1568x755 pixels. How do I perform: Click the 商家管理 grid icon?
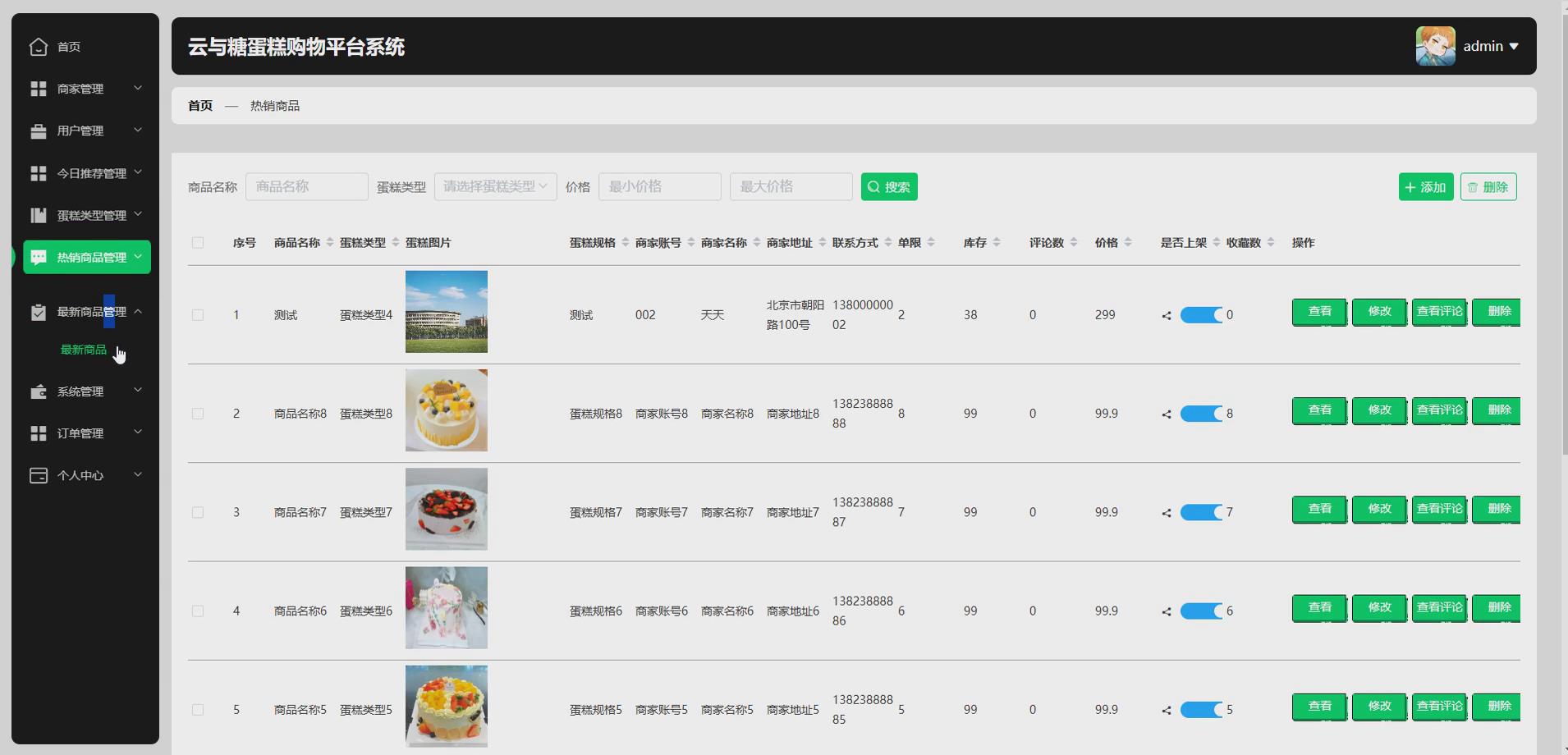click(x=39, y=89)
